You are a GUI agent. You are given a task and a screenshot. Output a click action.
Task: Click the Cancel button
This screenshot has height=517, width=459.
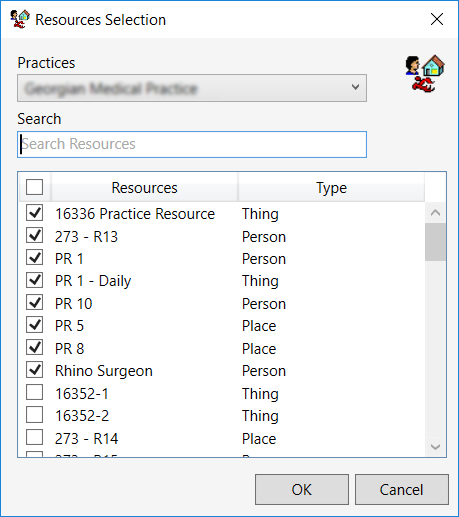(401, 489)
